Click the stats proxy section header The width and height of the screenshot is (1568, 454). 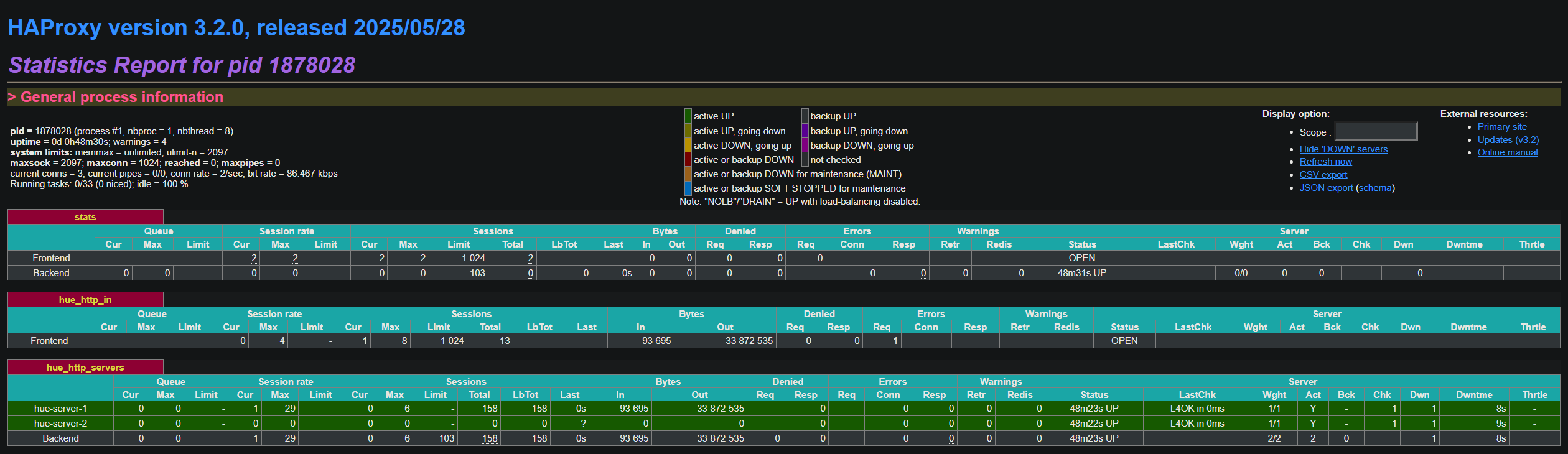point(85,217)
